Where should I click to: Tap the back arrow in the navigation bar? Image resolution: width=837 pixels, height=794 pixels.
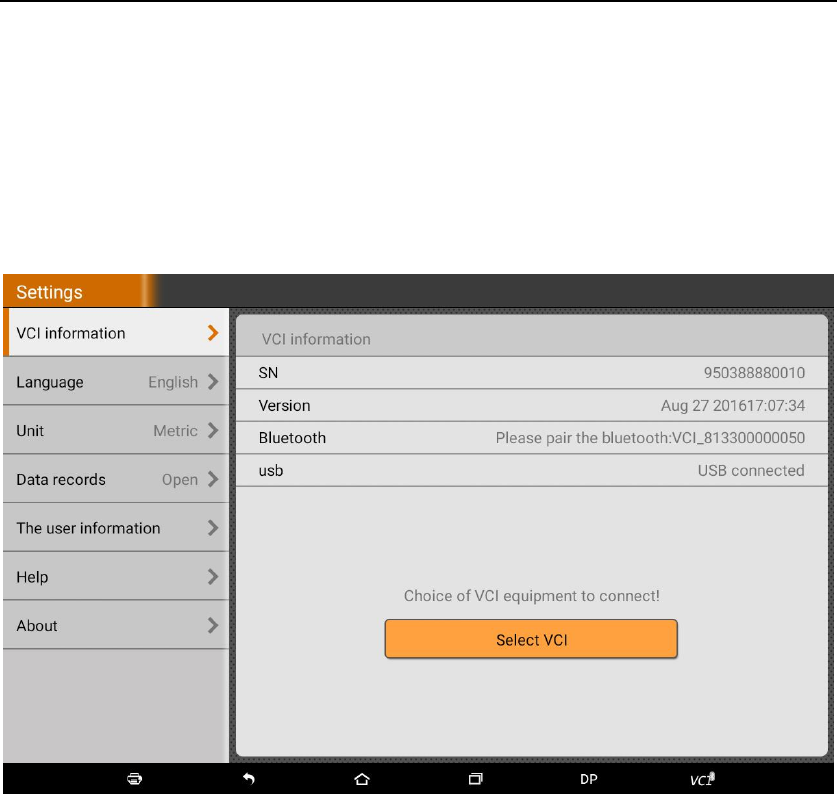click(249, 779)
